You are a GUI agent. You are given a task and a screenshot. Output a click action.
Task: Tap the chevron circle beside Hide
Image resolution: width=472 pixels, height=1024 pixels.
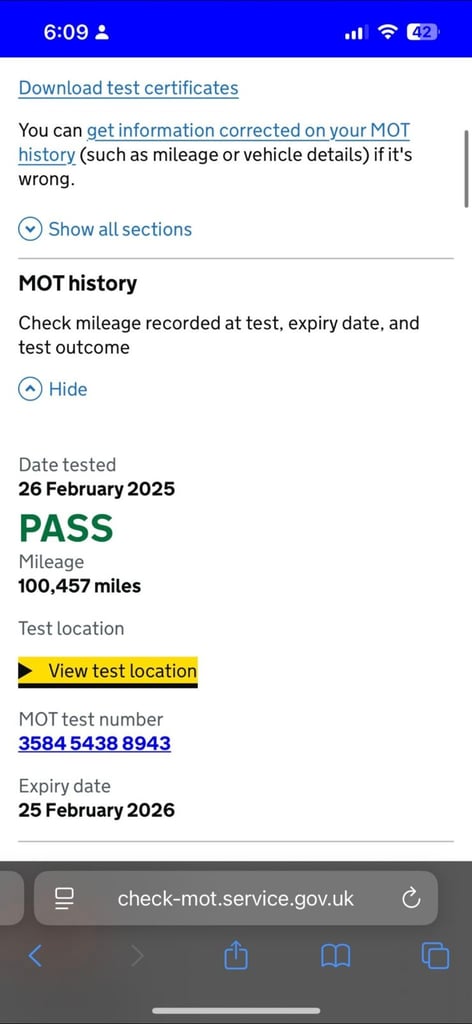click(30, 389)
